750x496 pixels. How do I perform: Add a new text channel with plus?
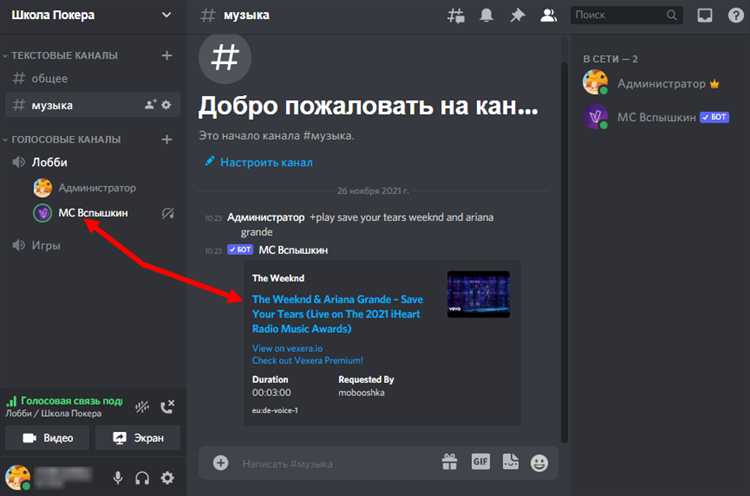coord(166,55)
